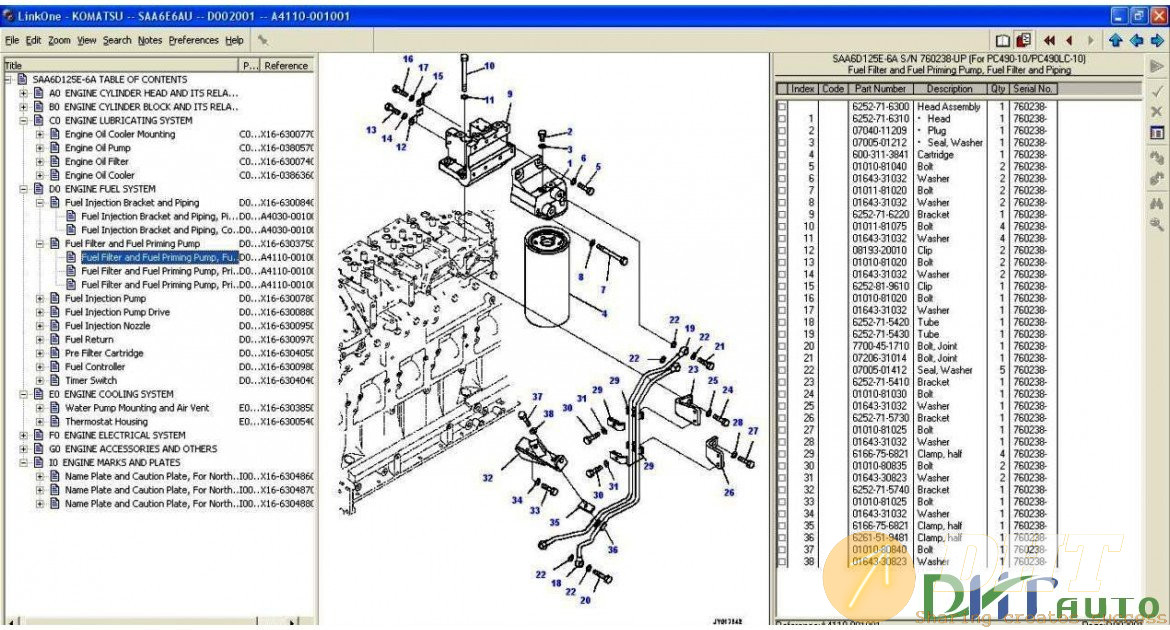This screenshot has width=1170, height=630.
Task: Click the Title column header in tree
Action: point(122,66)
